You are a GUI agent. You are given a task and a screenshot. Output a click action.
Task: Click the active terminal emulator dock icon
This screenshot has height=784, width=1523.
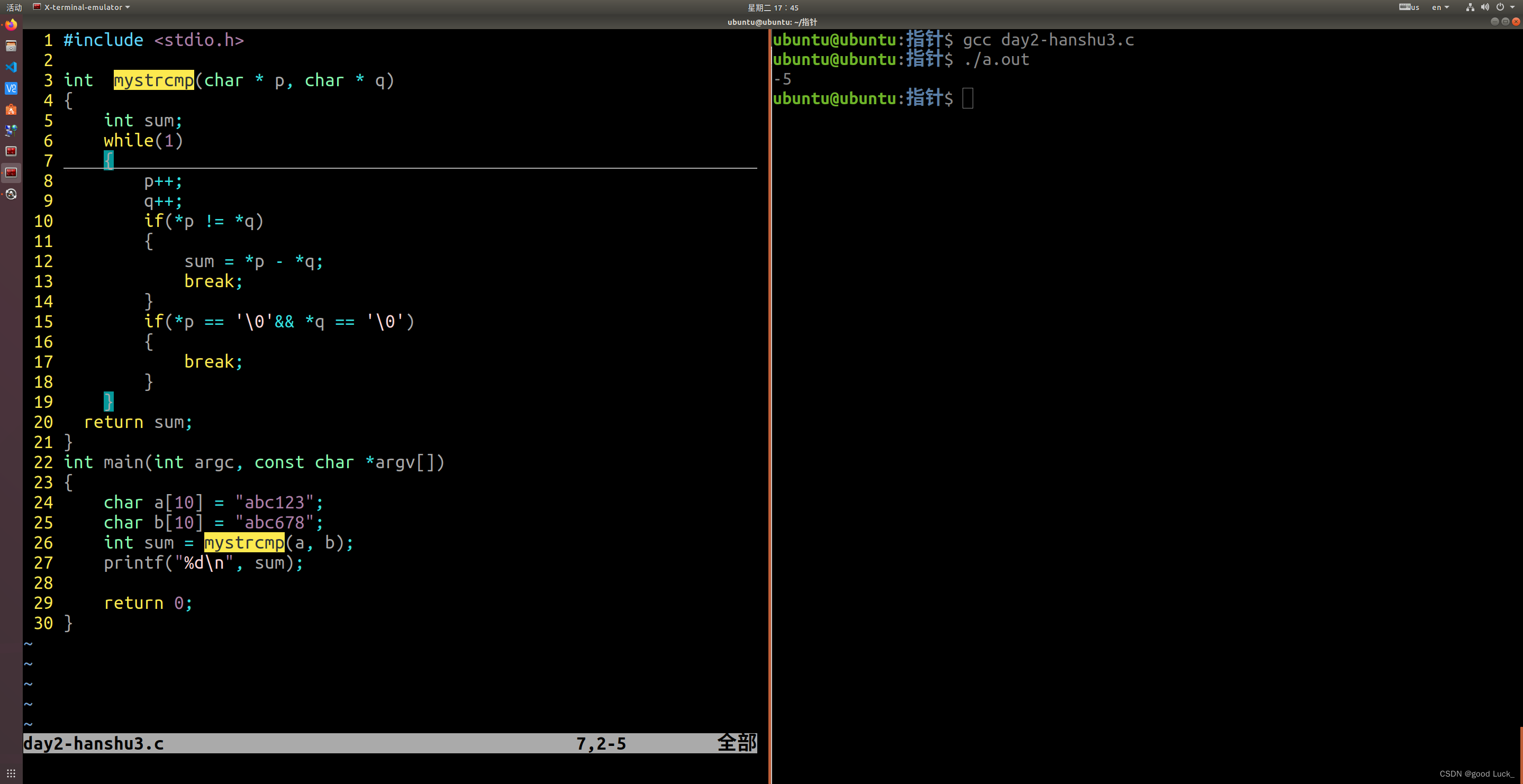click(11, 172)
